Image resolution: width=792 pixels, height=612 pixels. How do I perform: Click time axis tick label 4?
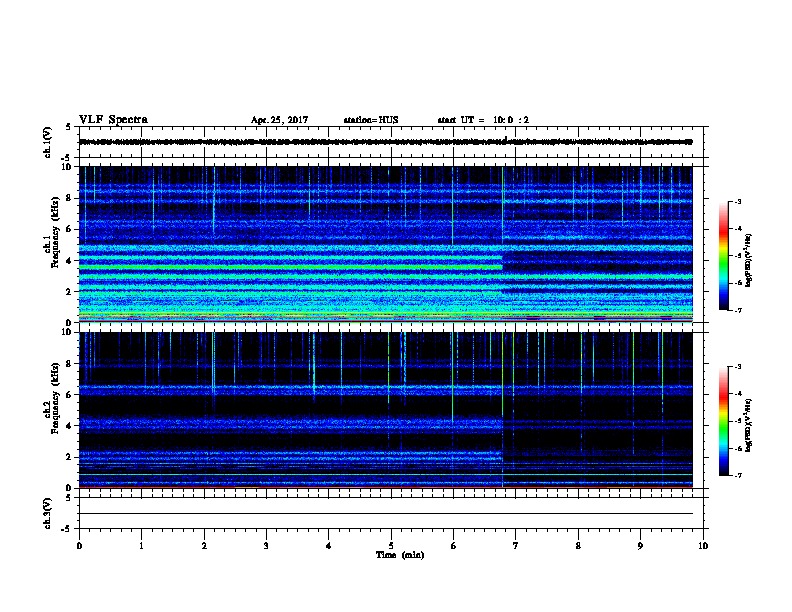[x=329, y=546]
